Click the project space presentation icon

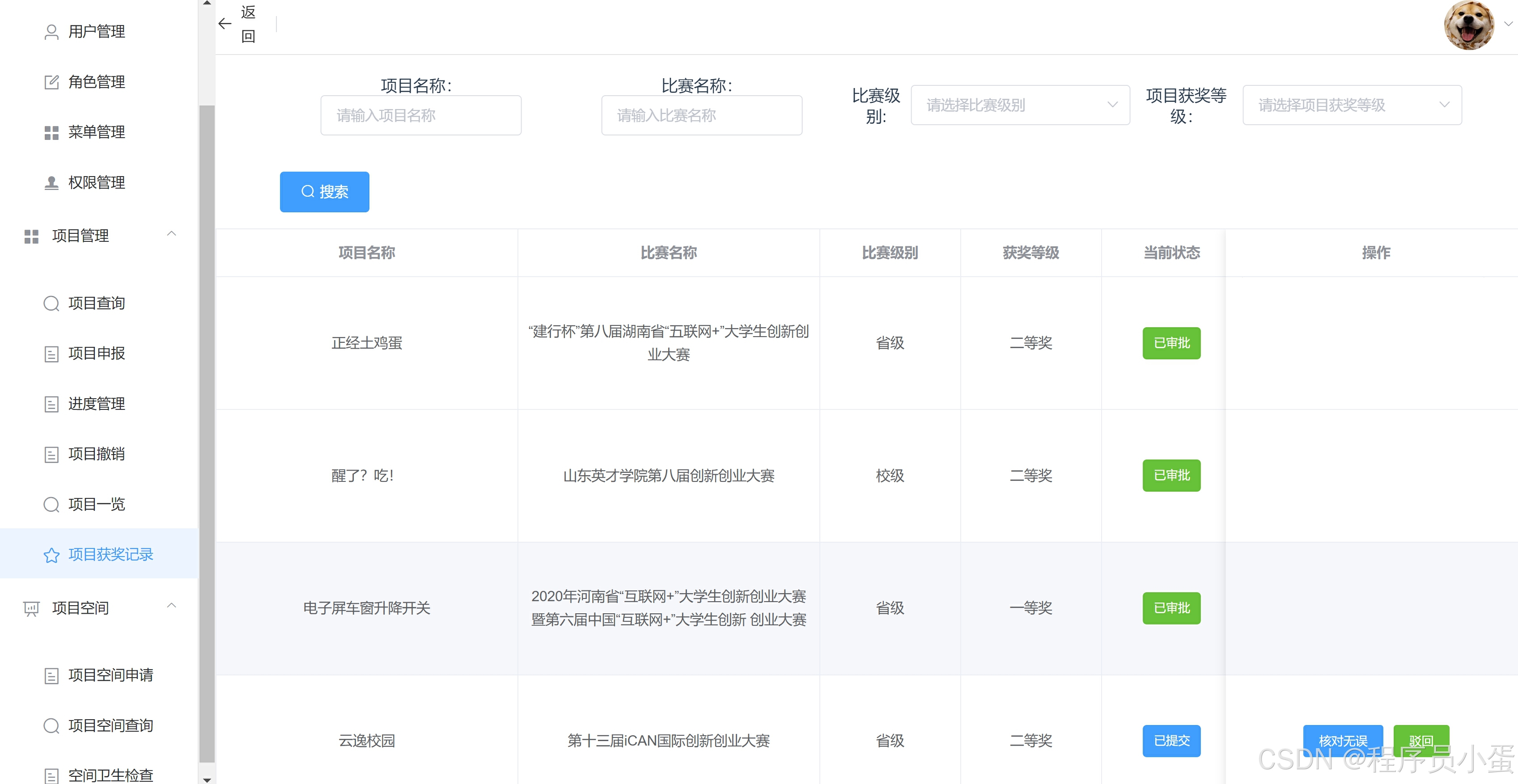click(x=31, y=608)
